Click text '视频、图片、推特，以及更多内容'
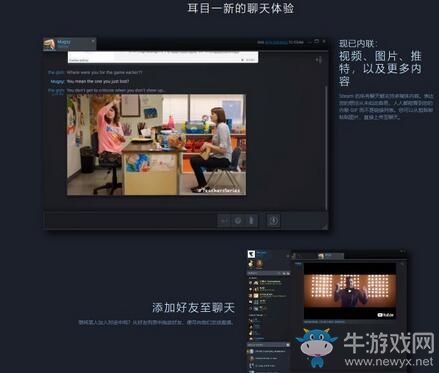 coord(380,69)
